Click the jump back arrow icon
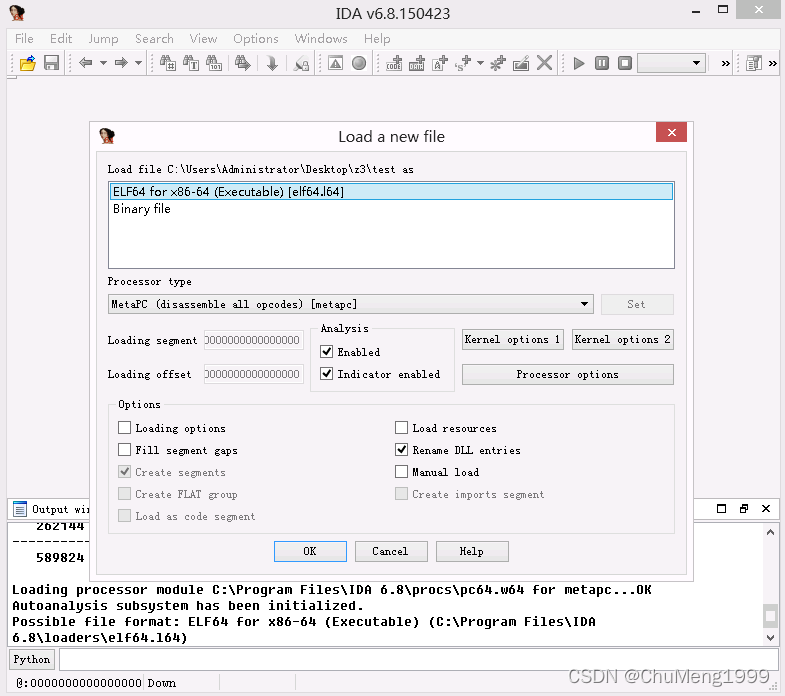This screenshot has width=785, height=696. [86, 63]
